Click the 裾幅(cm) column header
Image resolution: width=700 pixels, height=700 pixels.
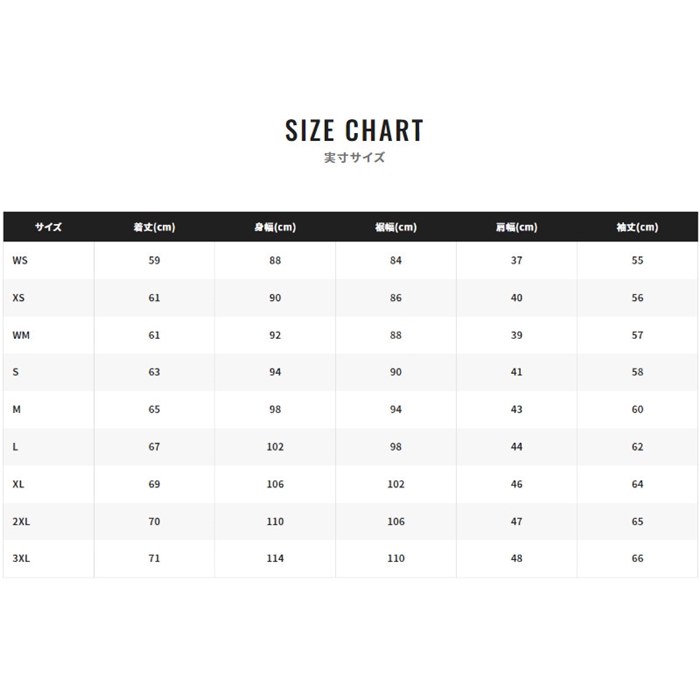pyautogui.click(x=396, y=227)
